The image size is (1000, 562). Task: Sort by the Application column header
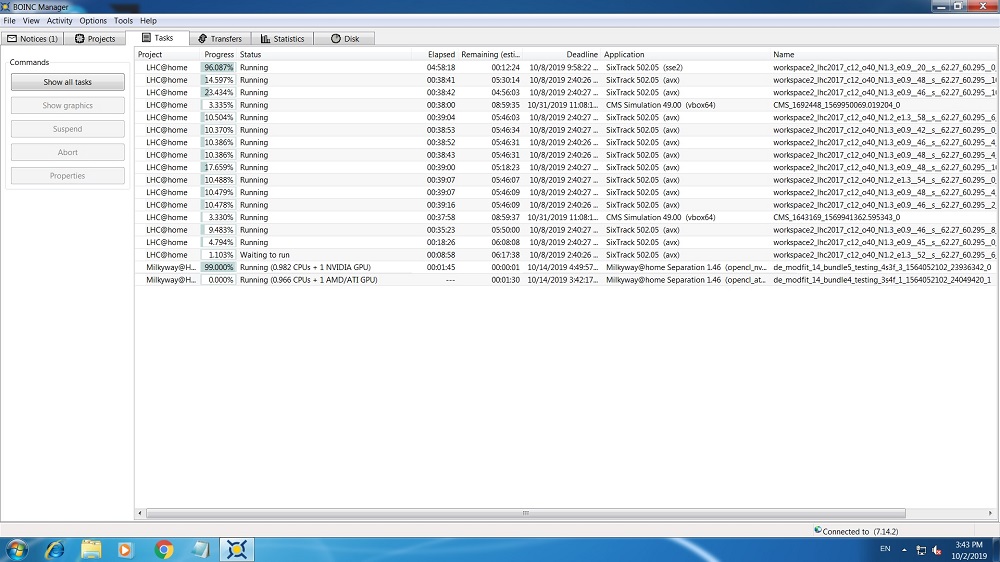(686, 55)
